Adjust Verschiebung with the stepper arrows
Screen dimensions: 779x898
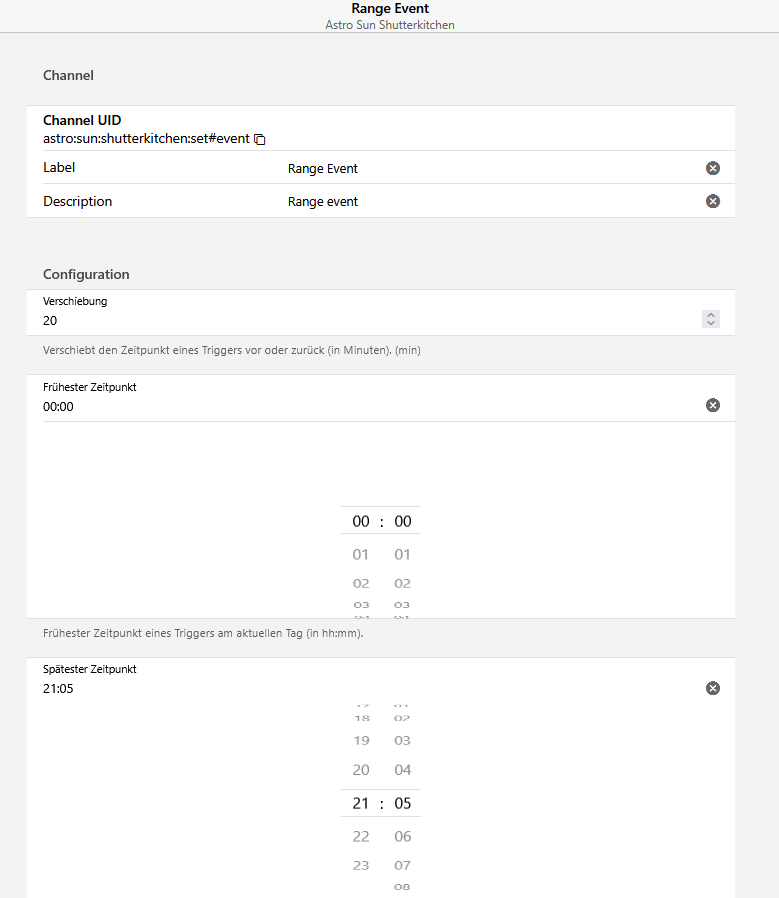click(x=711, y=320)
